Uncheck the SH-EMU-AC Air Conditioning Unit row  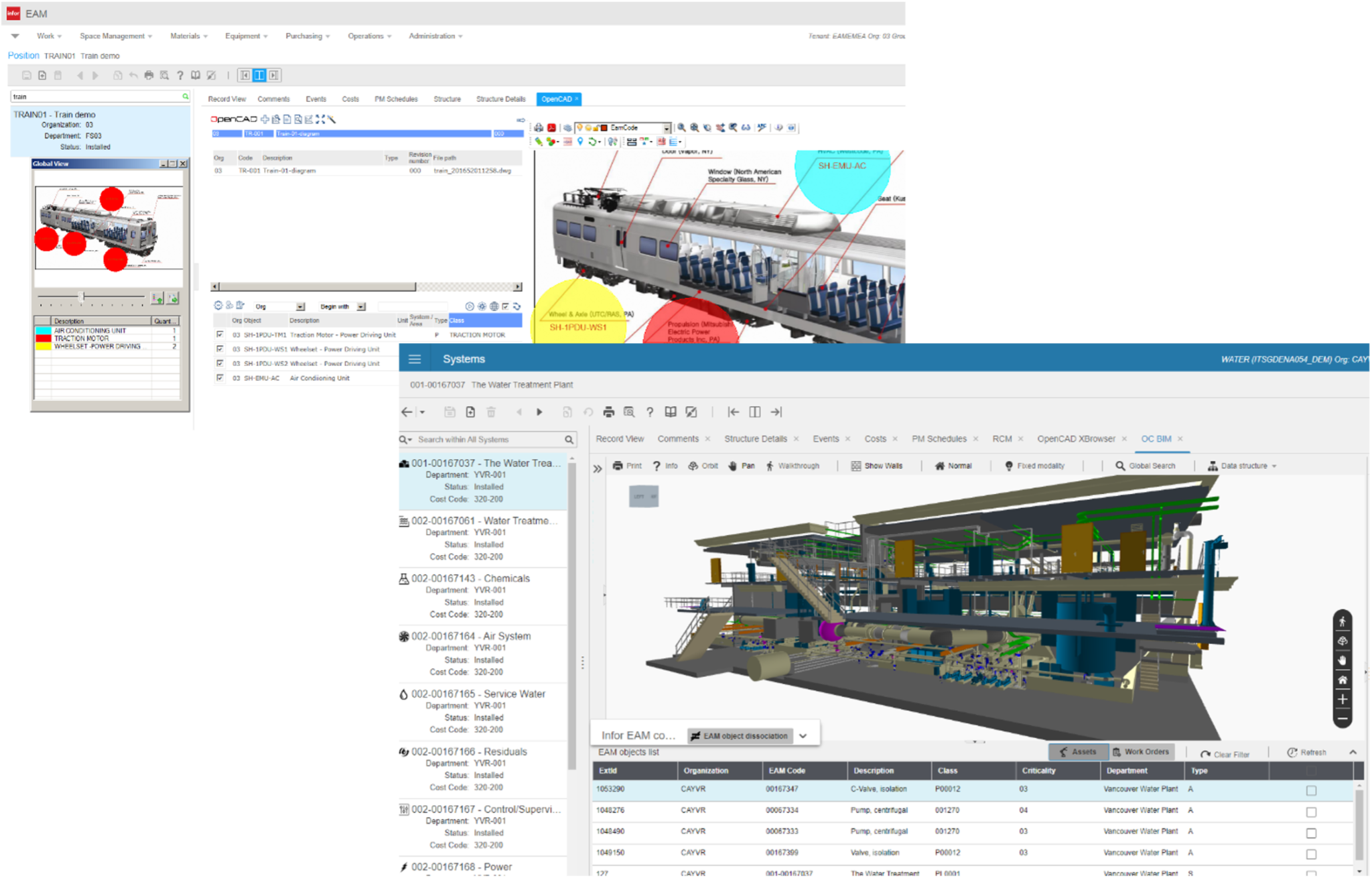(x=220, y=378)
